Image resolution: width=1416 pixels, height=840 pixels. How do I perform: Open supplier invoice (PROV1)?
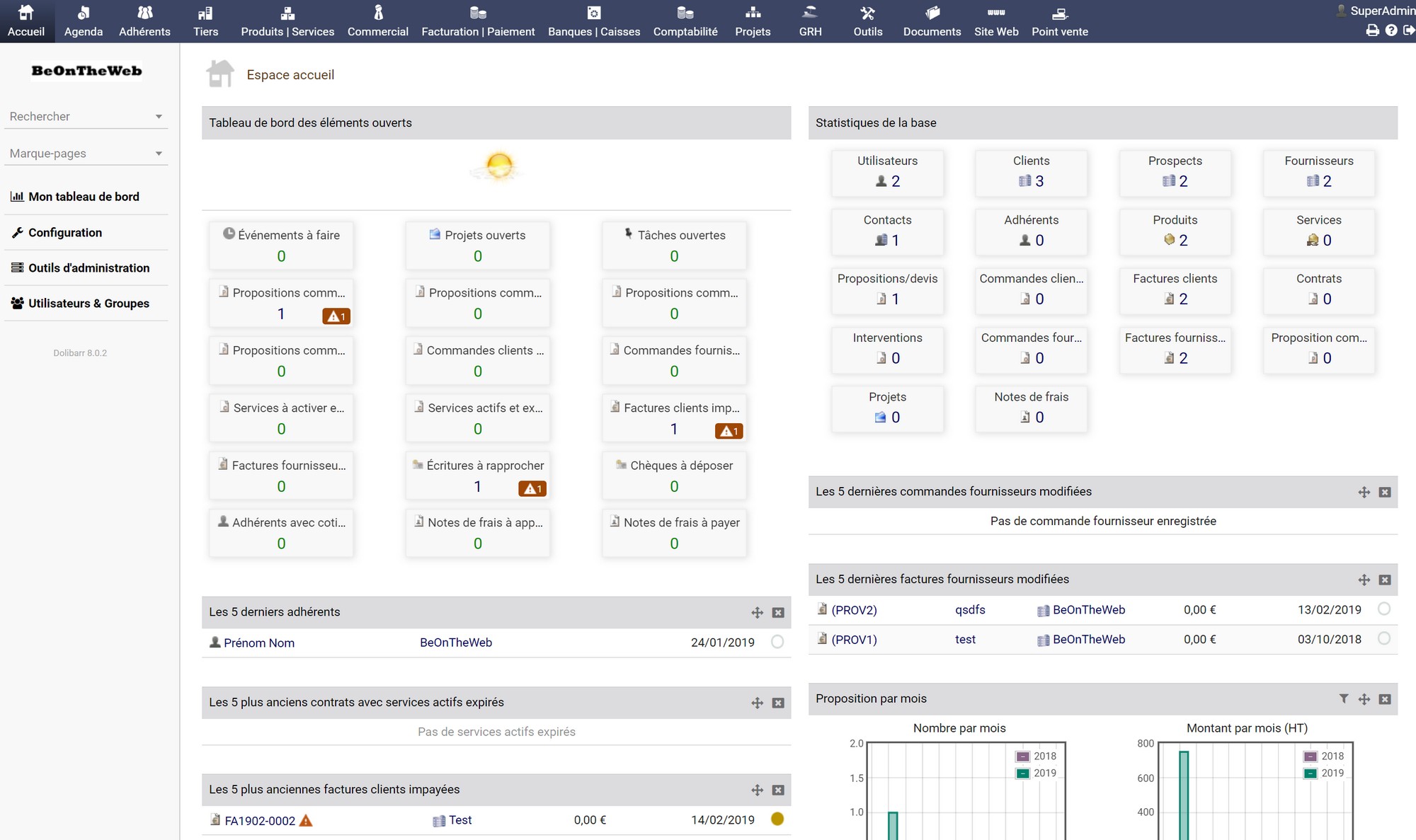click(x=854, y=640)
